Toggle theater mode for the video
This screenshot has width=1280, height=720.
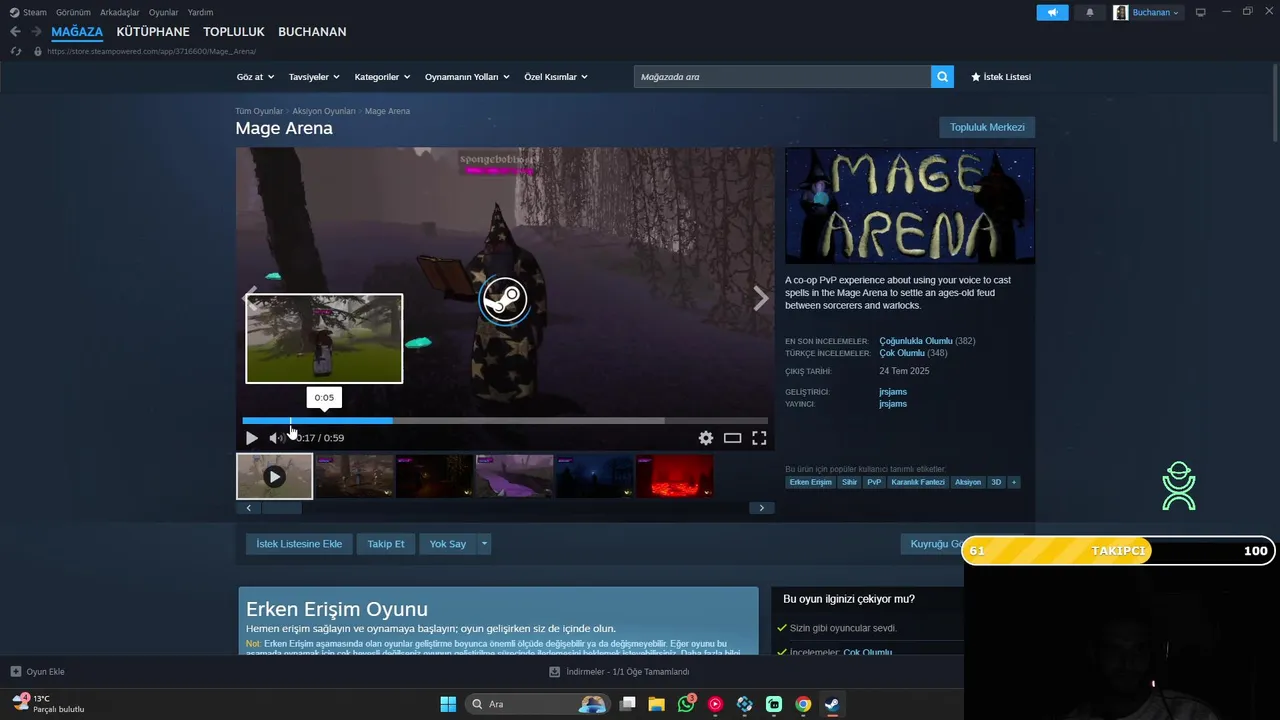click(733, 438)
